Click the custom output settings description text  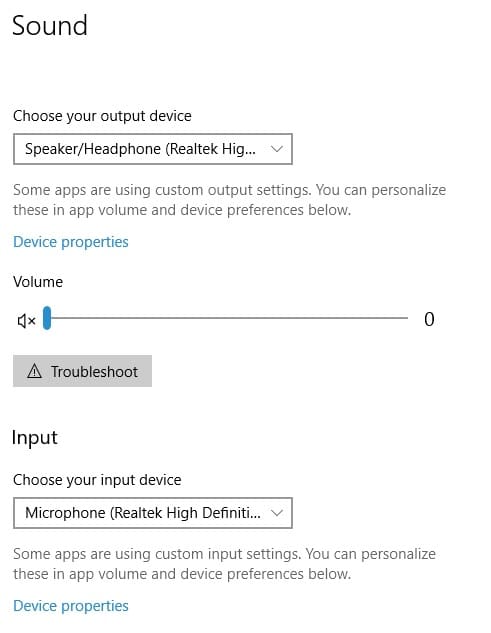pyautogui.click(x=229, y=200)
